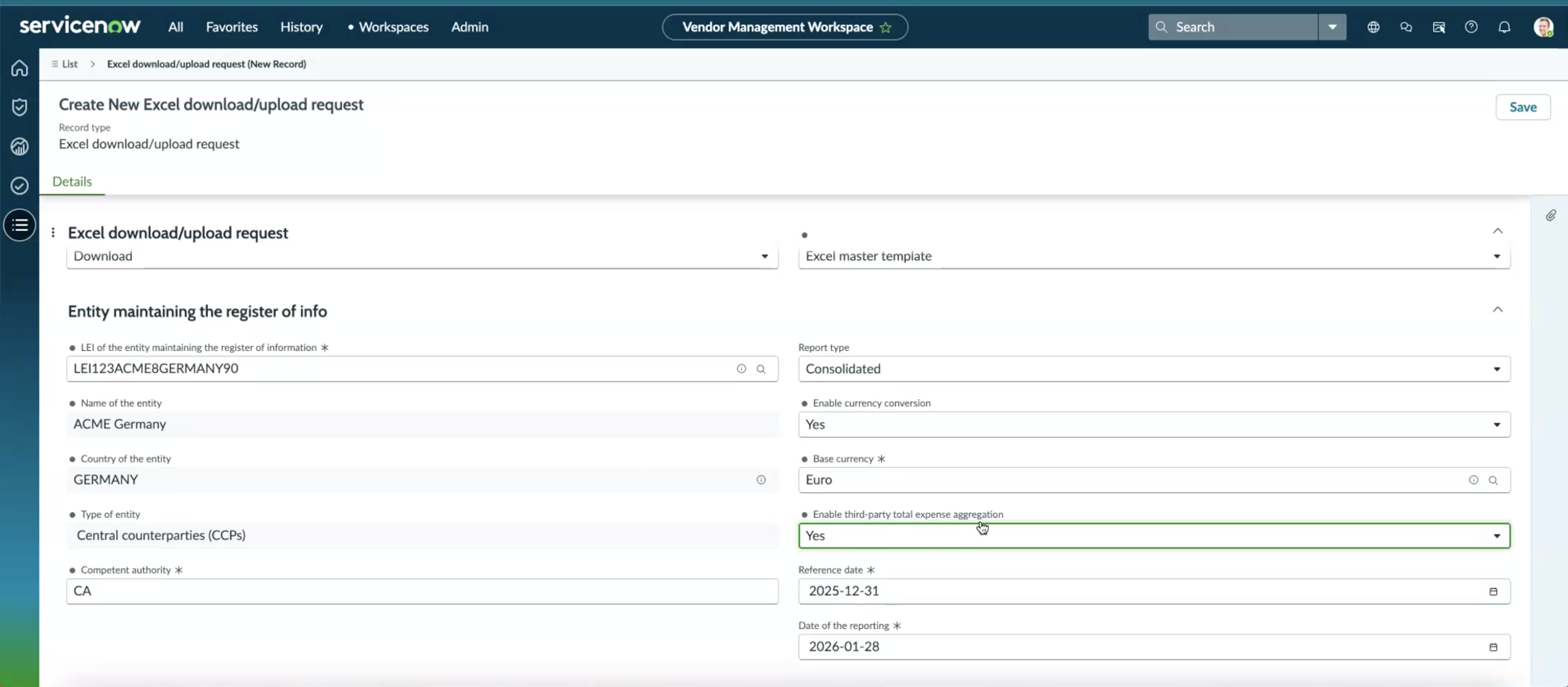Click the ACME Germany entity name field
Viewport: 1568px width, 687px height.
pos(422,424)
